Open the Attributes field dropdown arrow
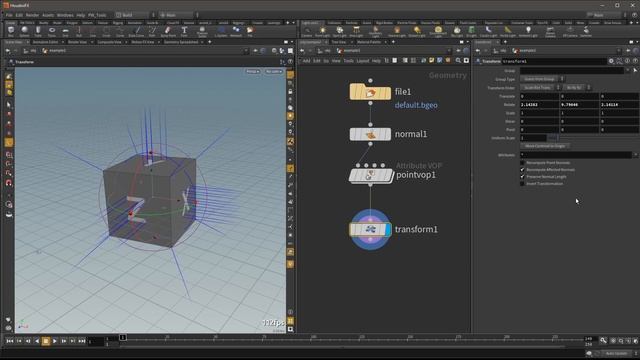The image size is (640, 360). [x=635, y=155]
